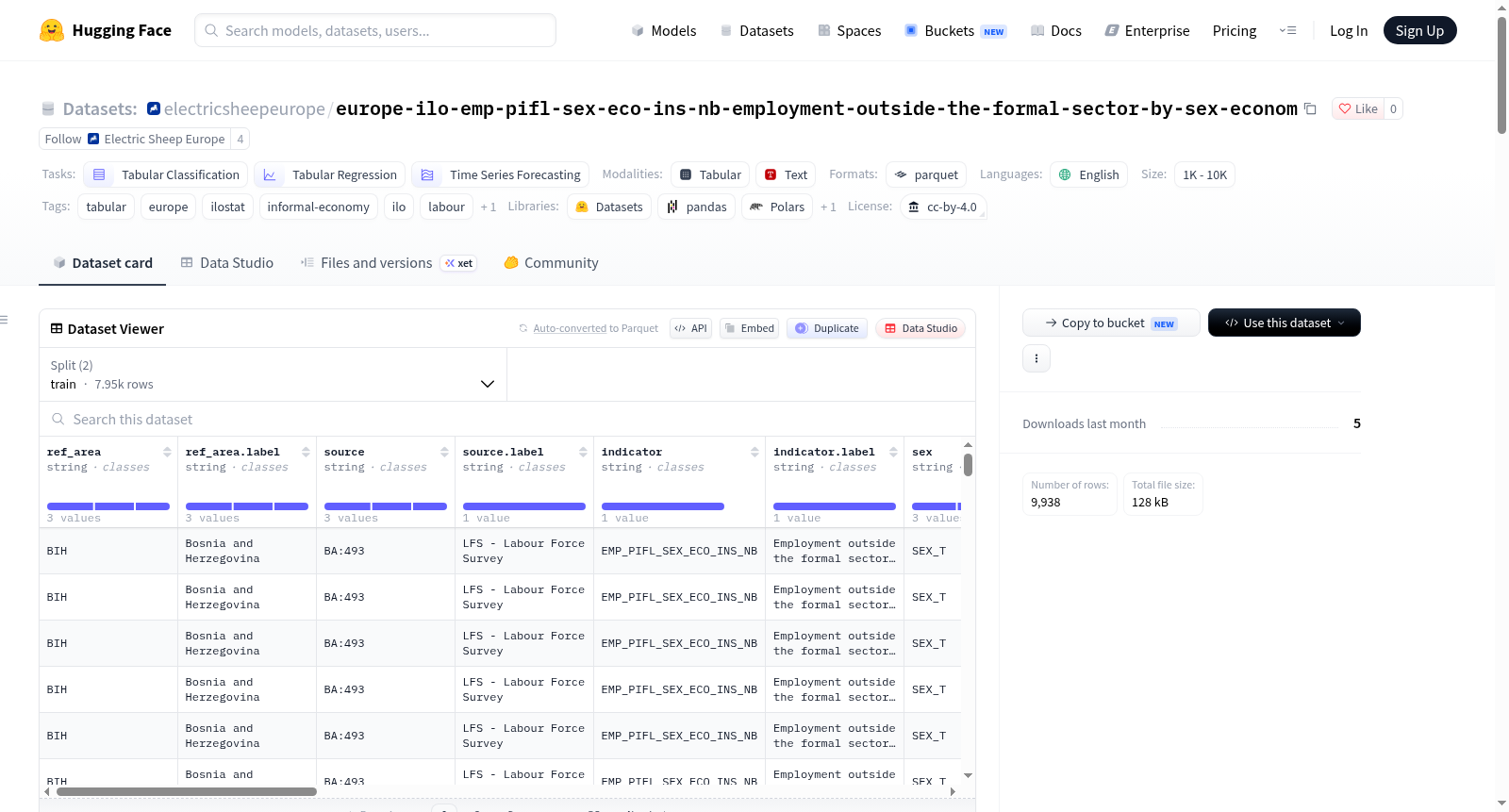Click the 1K - 10K size tag
The width and height of the screenshot is (1509, 812).
[1204, 174]
